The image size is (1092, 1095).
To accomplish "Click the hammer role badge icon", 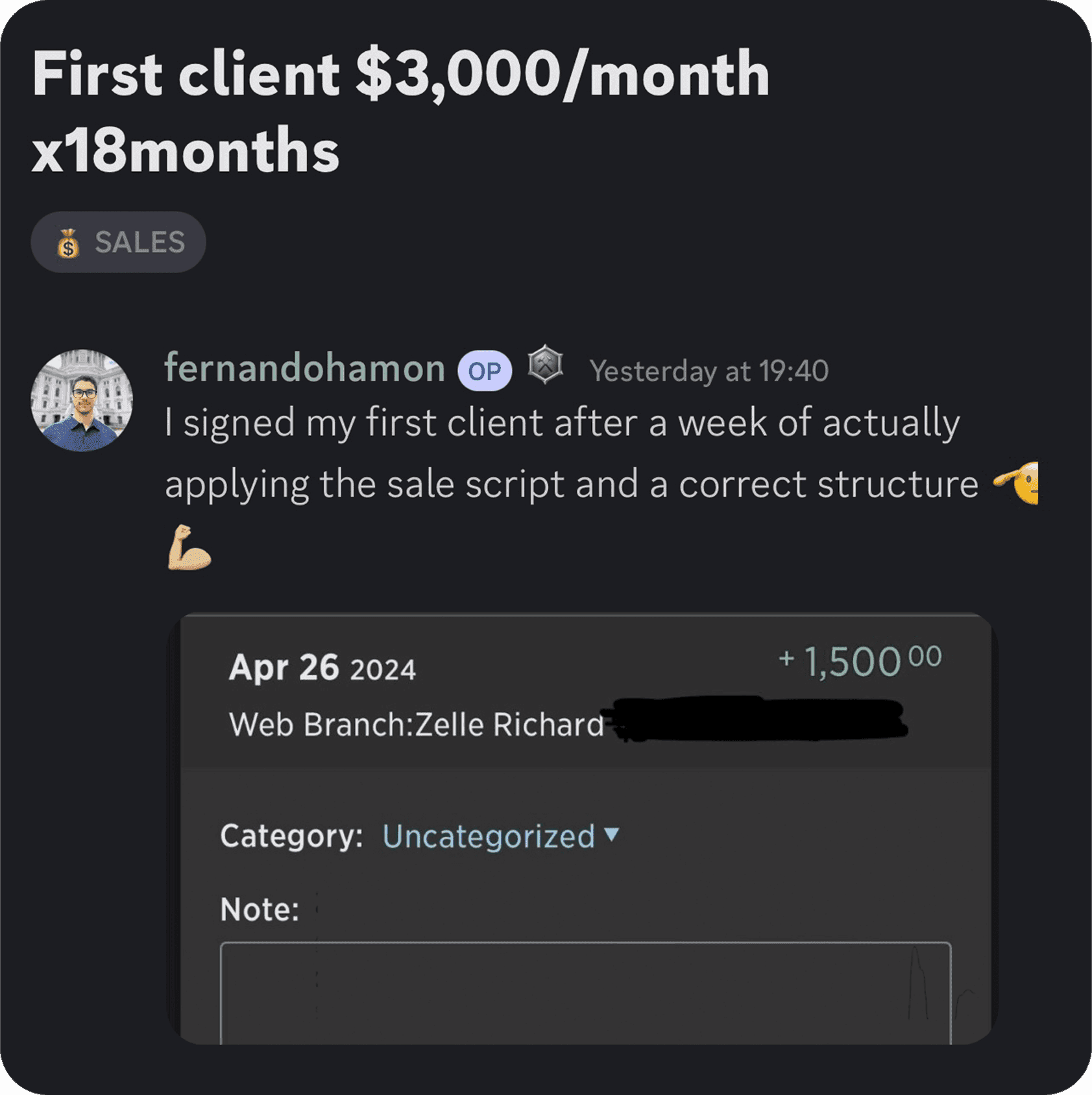I will click(x=545, y=365).
